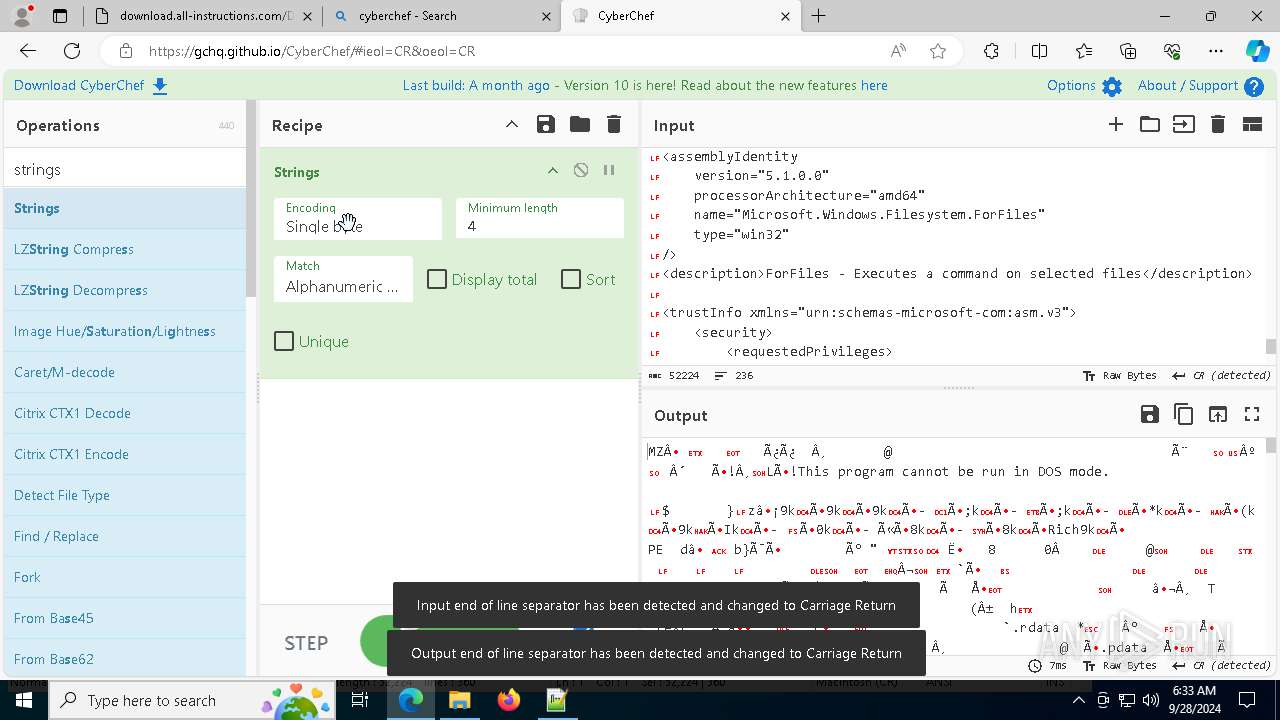Collapse the Recipe pane chevron

[512, 125]
